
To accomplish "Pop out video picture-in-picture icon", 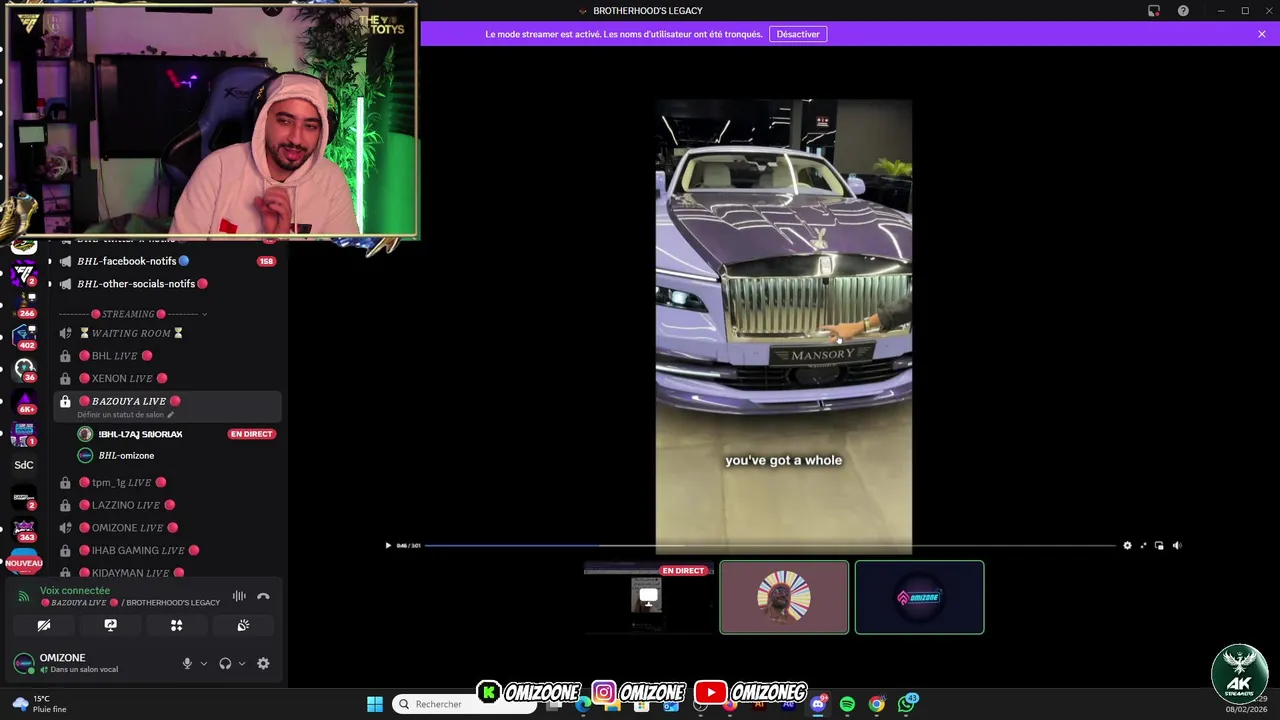I will click(x=1159, y=545).
